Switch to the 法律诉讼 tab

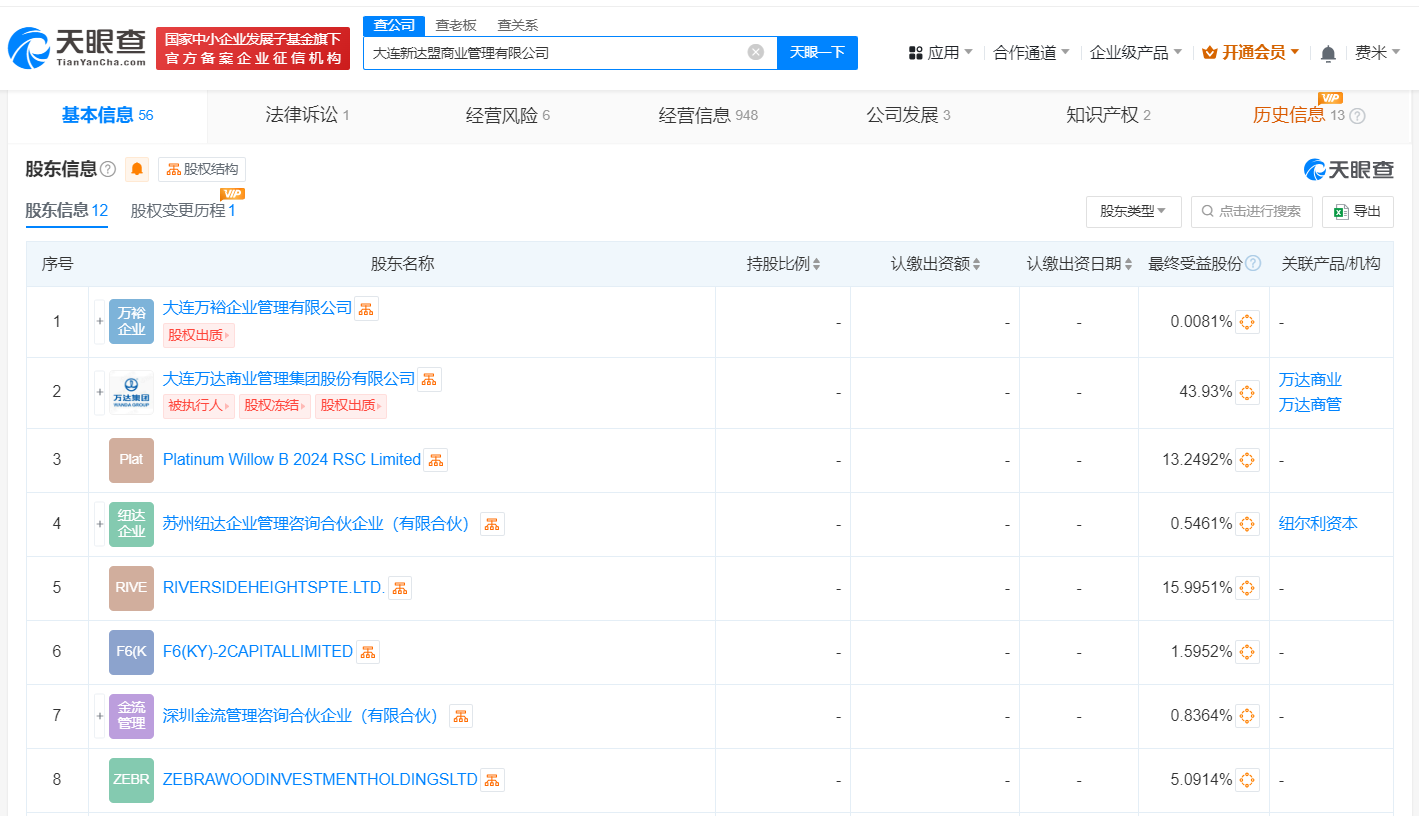click(x=307, y=115)
